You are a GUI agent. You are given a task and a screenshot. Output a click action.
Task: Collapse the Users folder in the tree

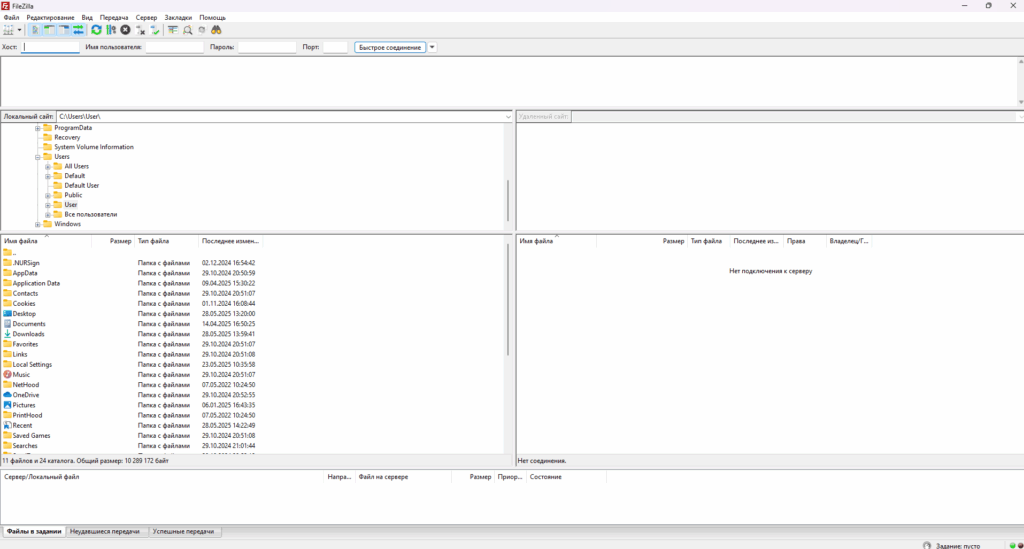tap(38, 157)
